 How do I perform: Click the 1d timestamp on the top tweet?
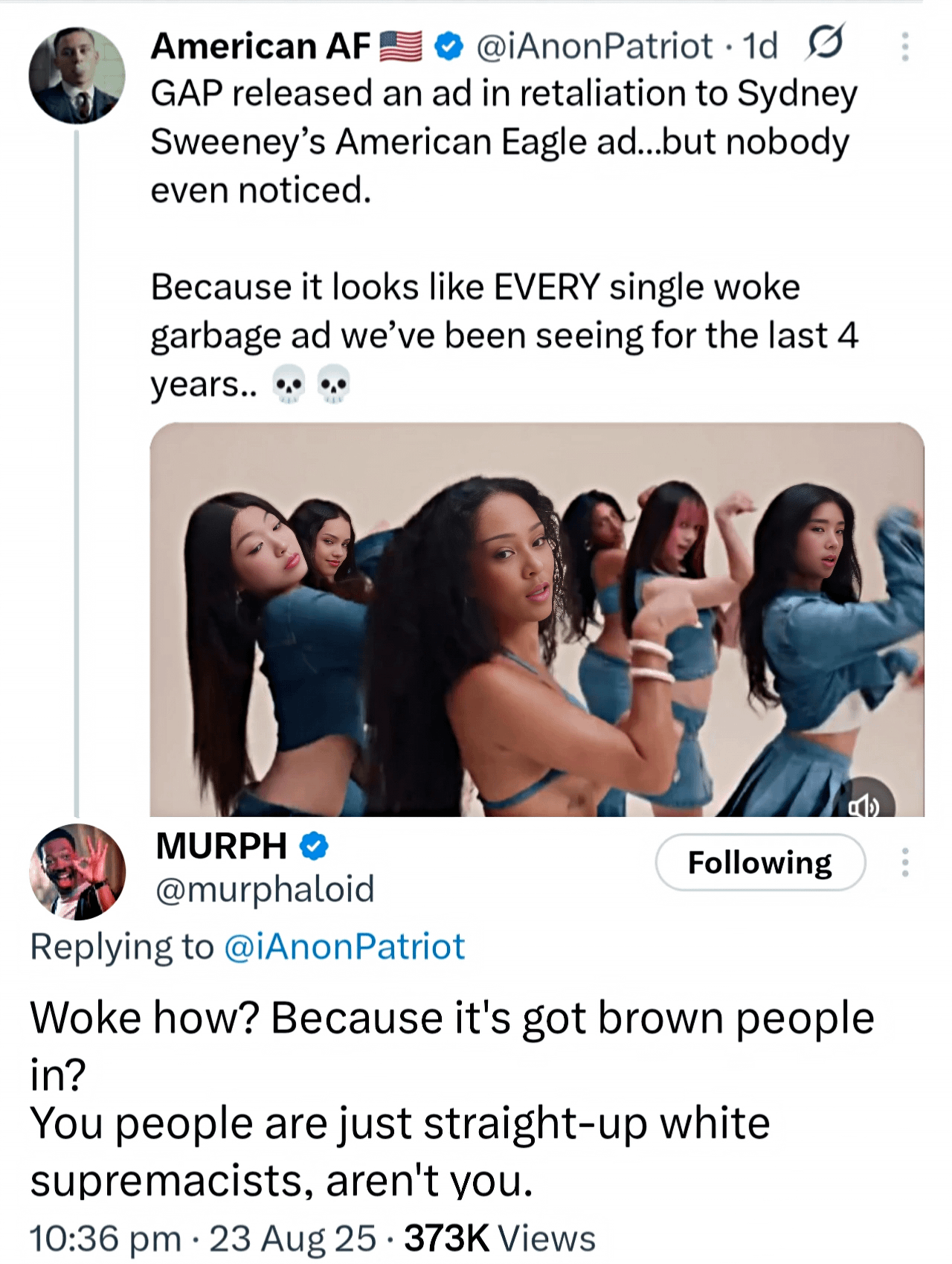[760, 46]
